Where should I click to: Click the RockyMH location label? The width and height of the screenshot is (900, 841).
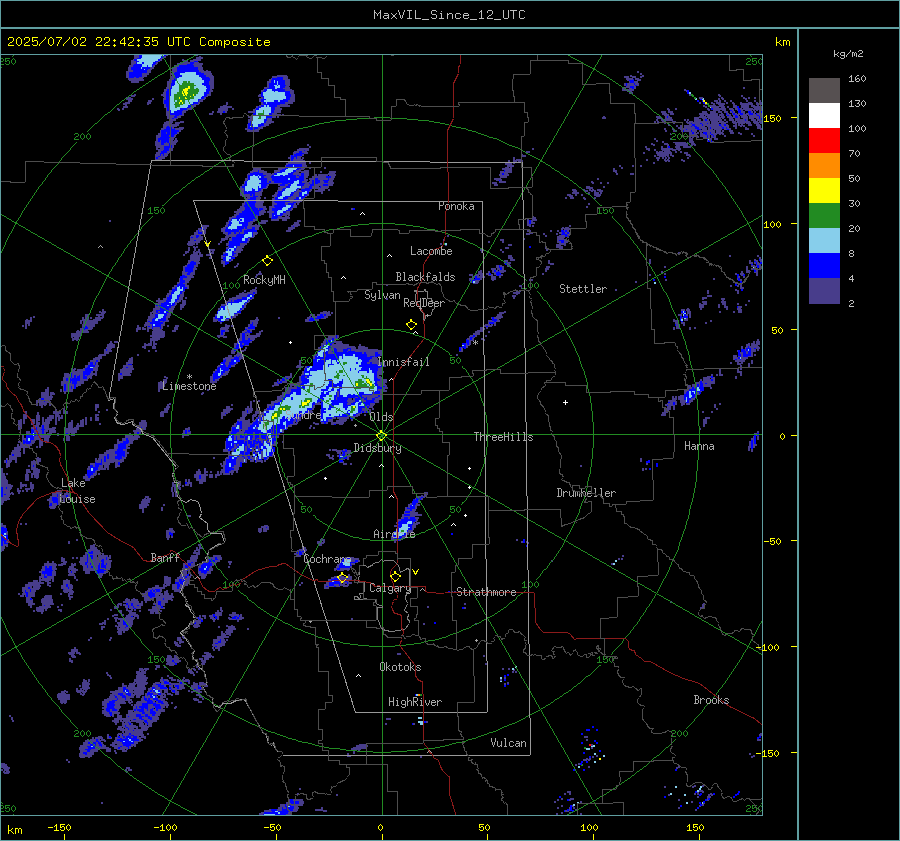point(264,280)
